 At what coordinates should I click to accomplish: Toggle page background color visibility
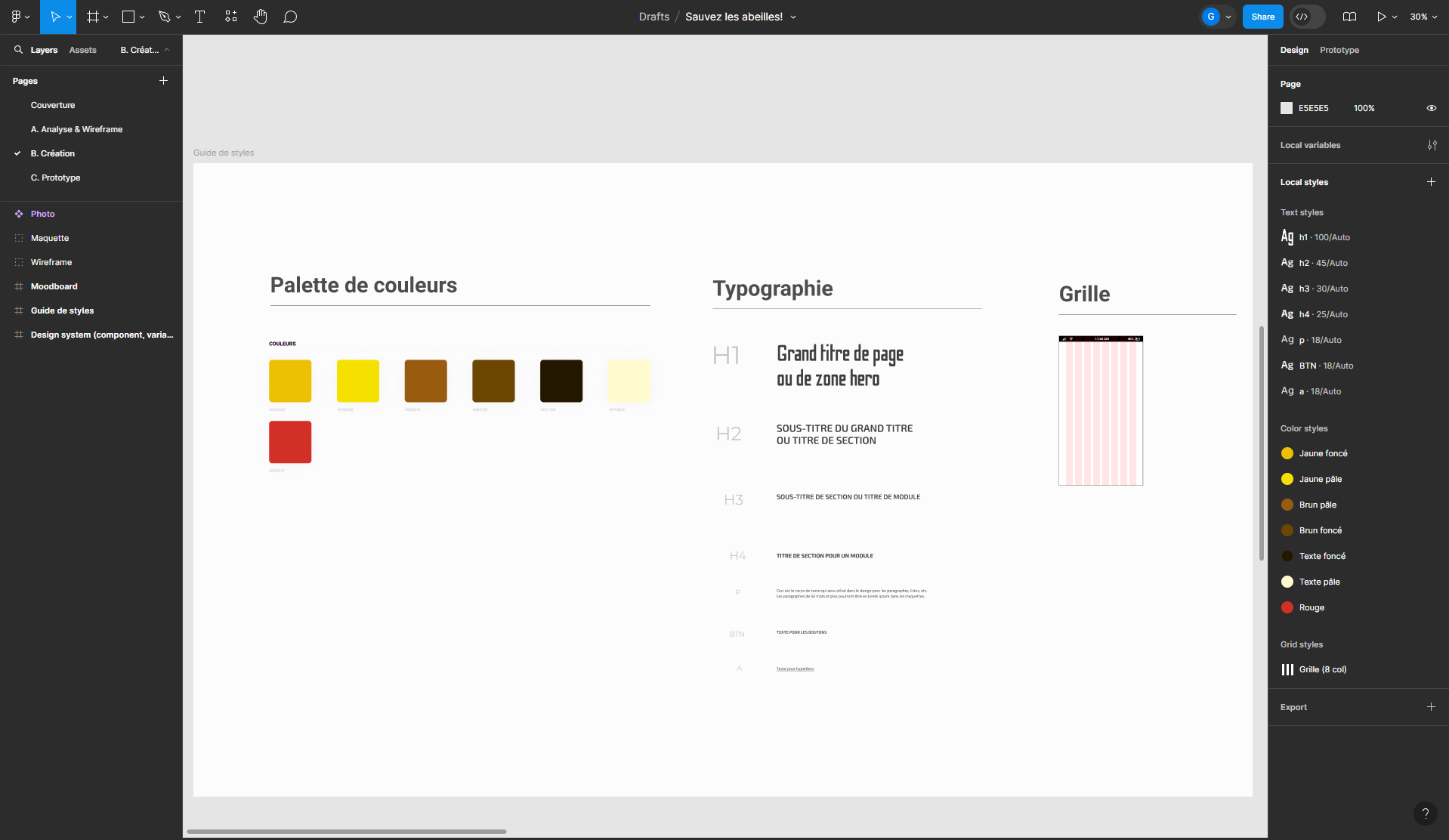[x=1432, y=108]
